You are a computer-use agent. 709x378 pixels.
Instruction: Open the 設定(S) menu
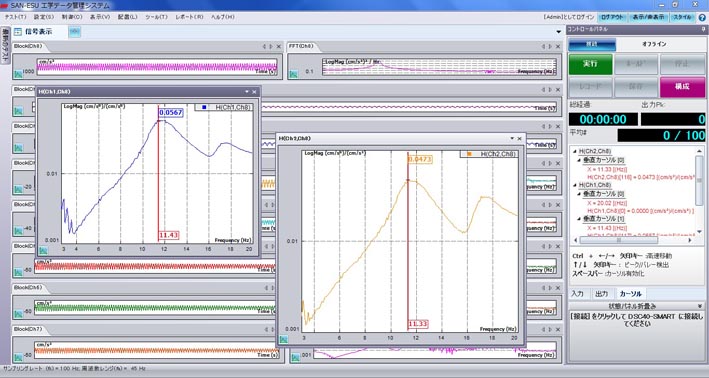(44, 17)
